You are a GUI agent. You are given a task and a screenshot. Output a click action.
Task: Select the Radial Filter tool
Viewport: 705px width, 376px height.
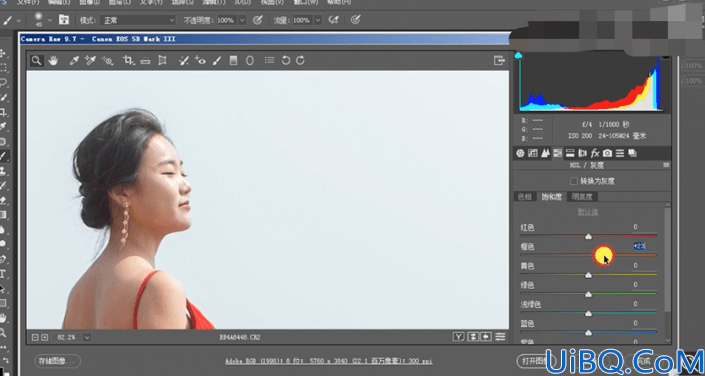click(250, 61)
